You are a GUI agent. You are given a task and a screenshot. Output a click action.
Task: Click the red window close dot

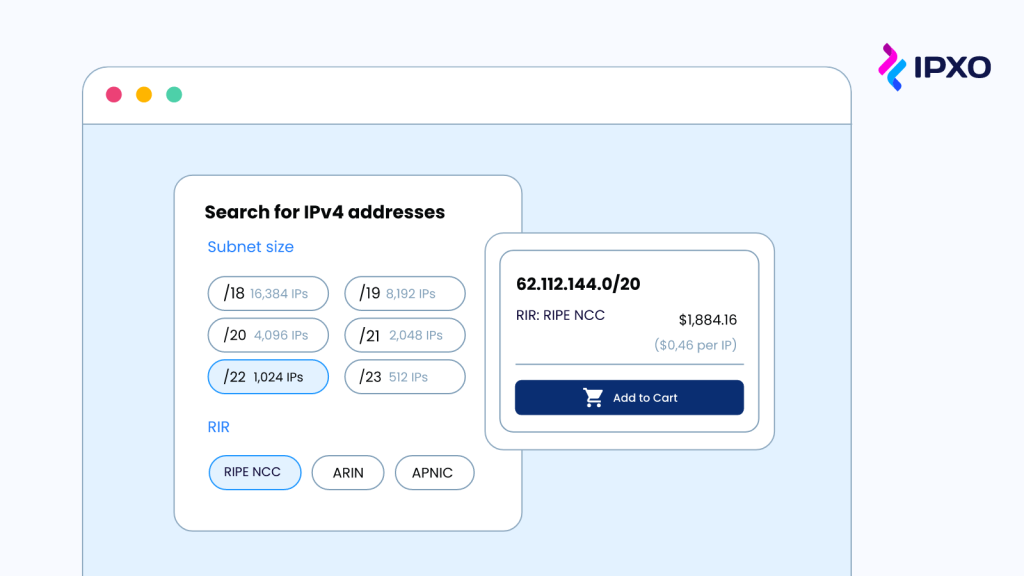[114, 95]
